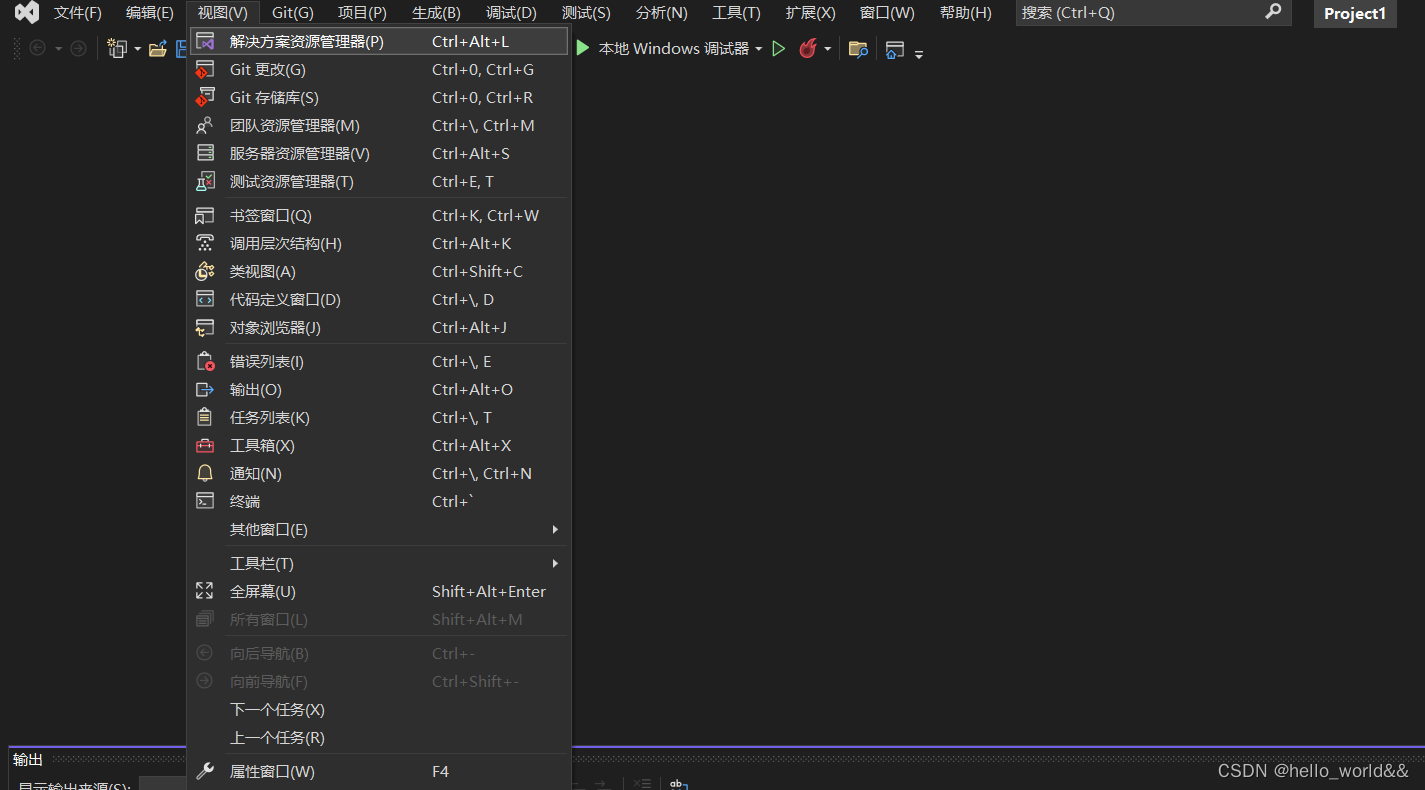Click 本地 Windows 调试器 button
The width and height of the screenshot is (1425, 790).
(673, 48)
